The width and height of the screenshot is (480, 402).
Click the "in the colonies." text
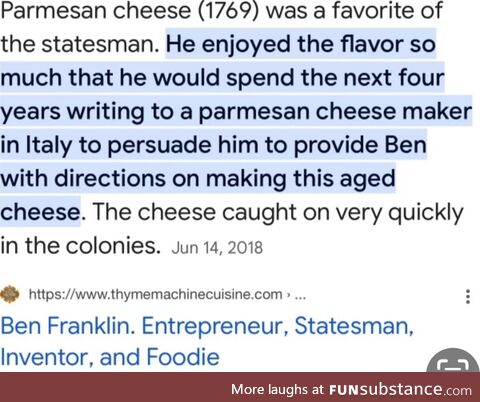pos(80,245)
